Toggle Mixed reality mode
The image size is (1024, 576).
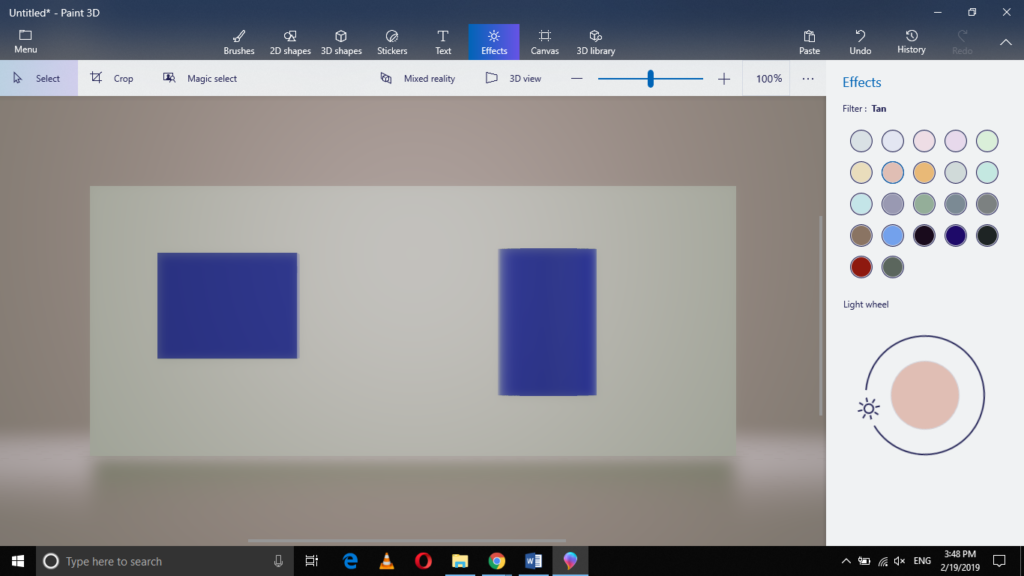(418, 78)
